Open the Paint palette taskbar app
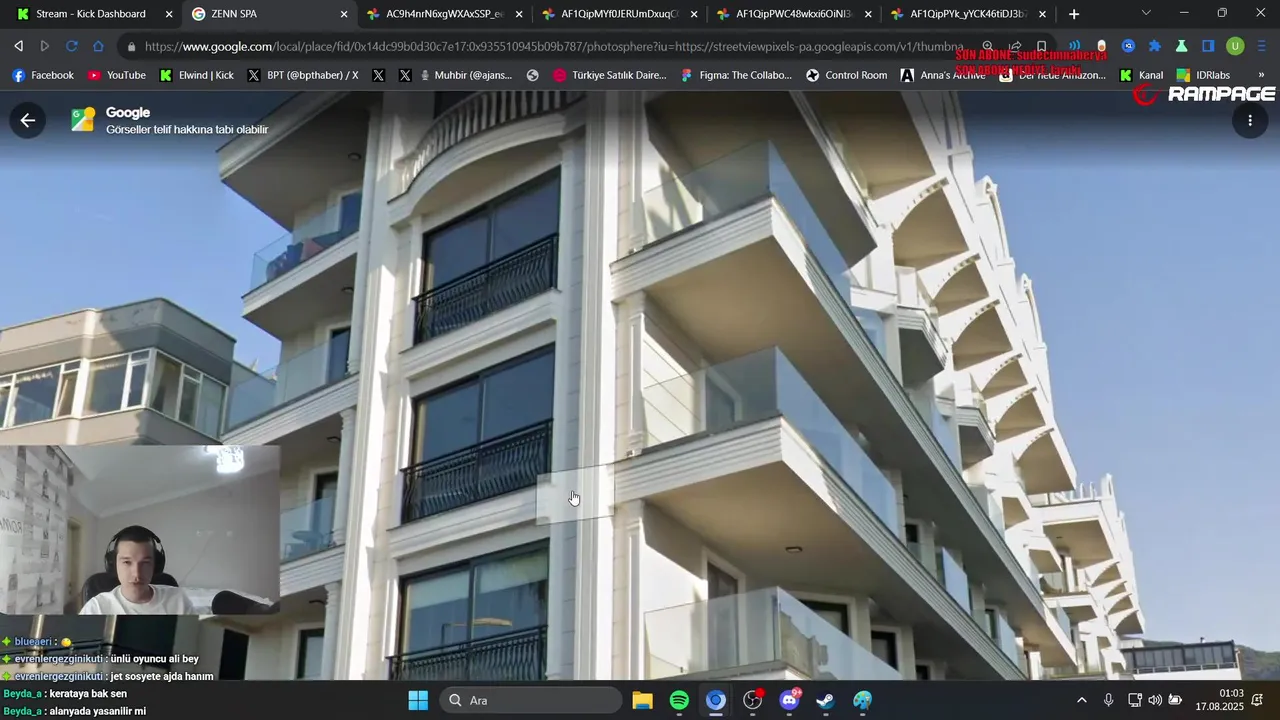1280x720 pixels. click(x=863, y=700)
